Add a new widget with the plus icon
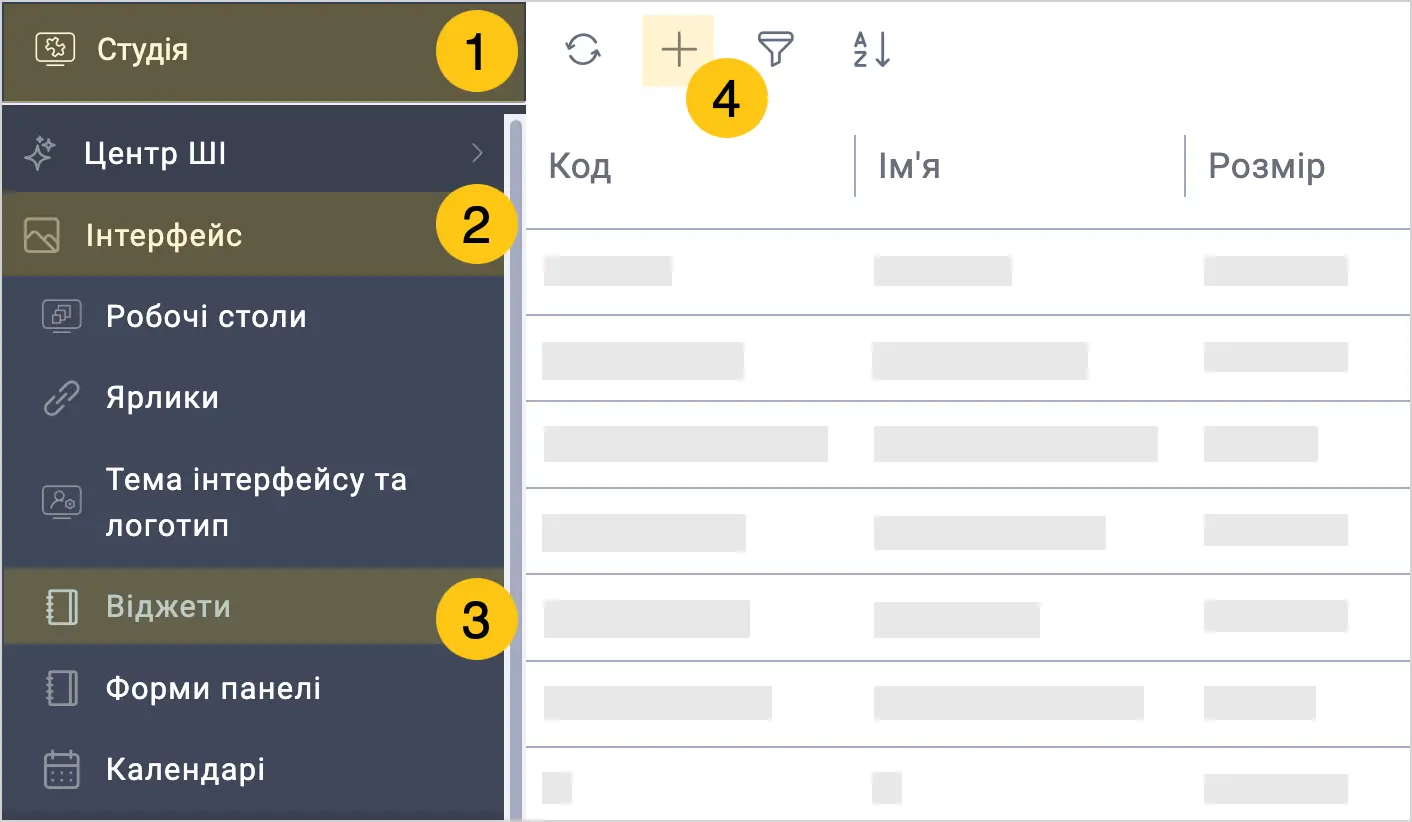Viewport: 1412px width, 822px height. tap(678, 50)
